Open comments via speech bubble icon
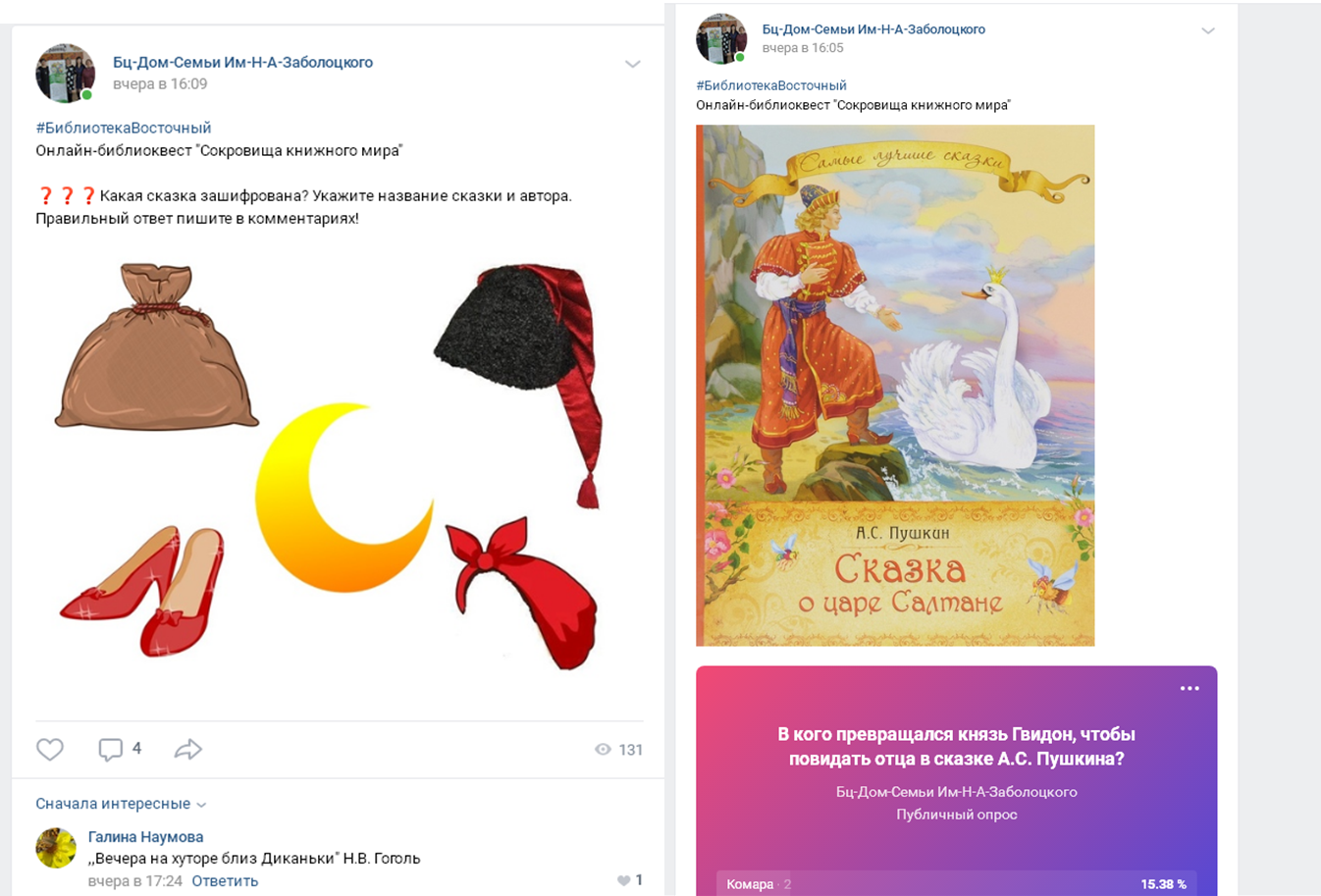1321x896 pixels. [x=111, y=750]
